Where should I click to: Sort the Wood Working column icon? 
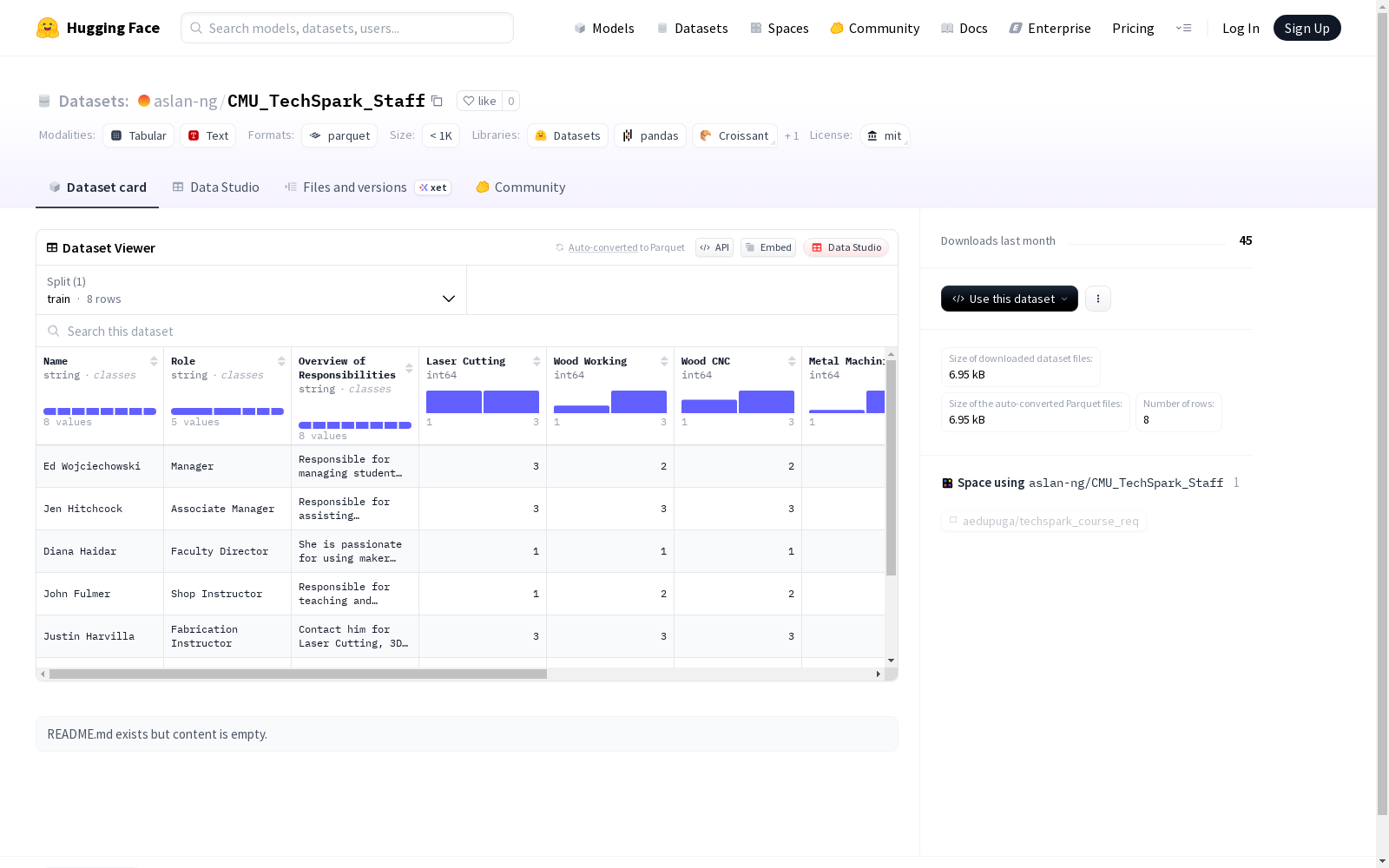coord(664,361)
